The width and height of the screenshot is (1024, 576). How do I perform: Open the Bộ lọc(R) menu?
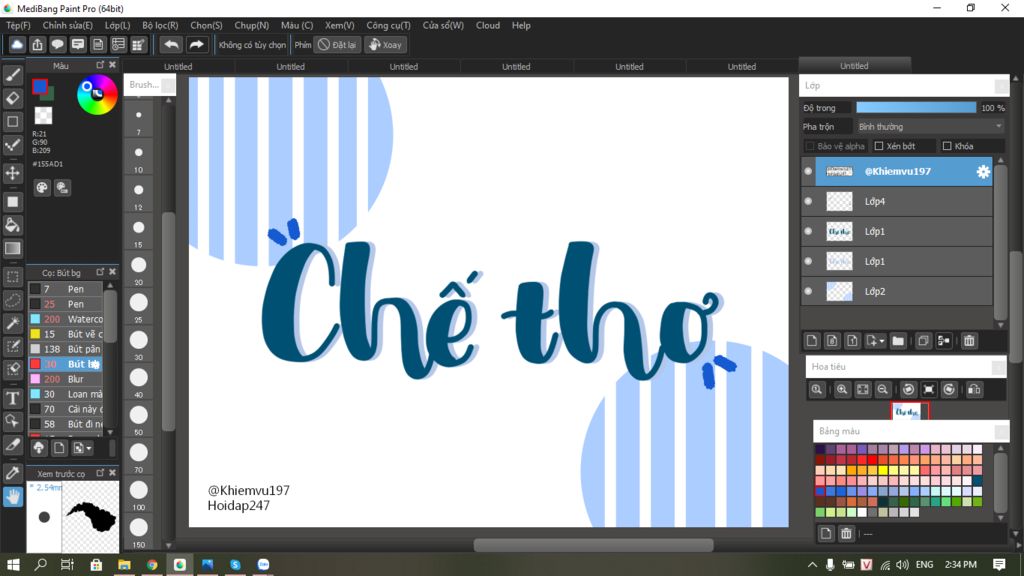[160, 25]
